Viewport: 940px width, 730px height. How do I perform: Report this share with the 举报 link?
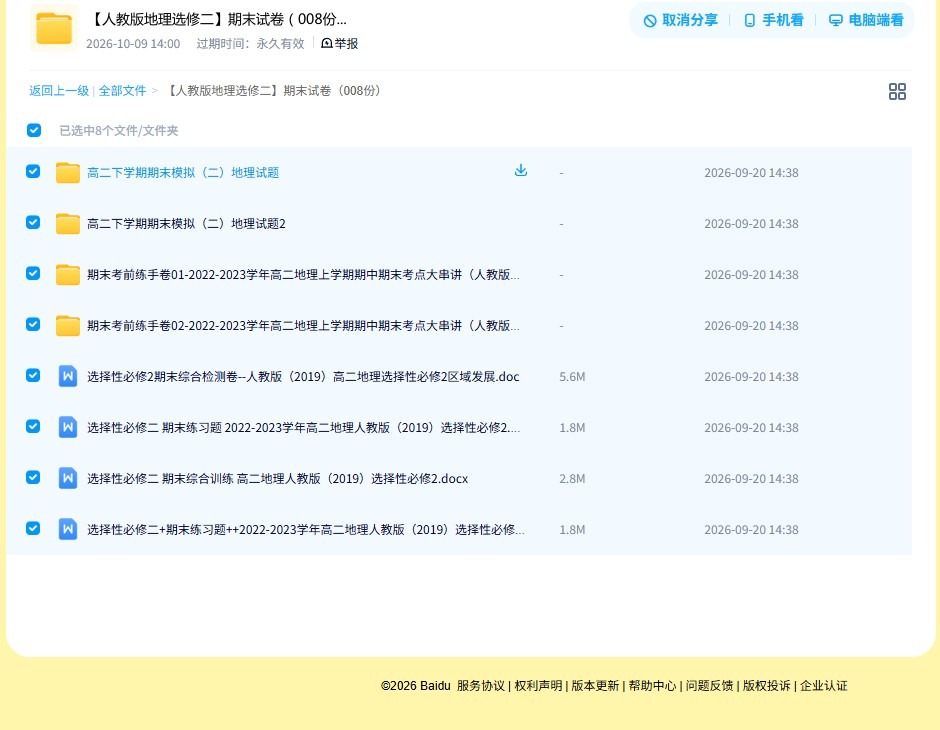(x=340, y=43)
